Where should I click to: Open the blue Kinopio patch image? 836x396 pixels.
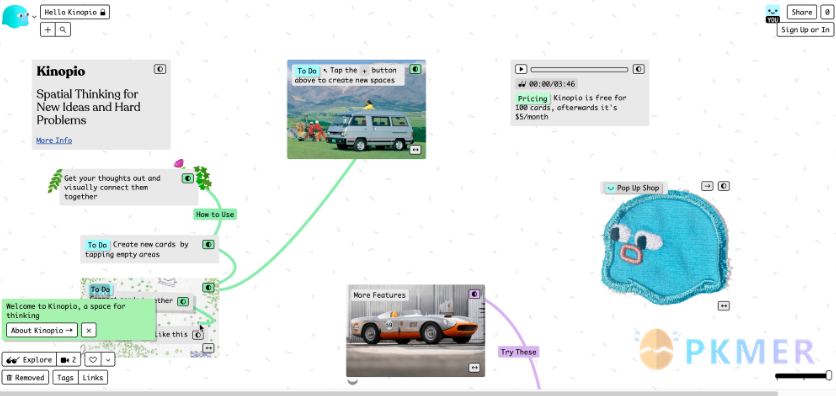point(665,248)
